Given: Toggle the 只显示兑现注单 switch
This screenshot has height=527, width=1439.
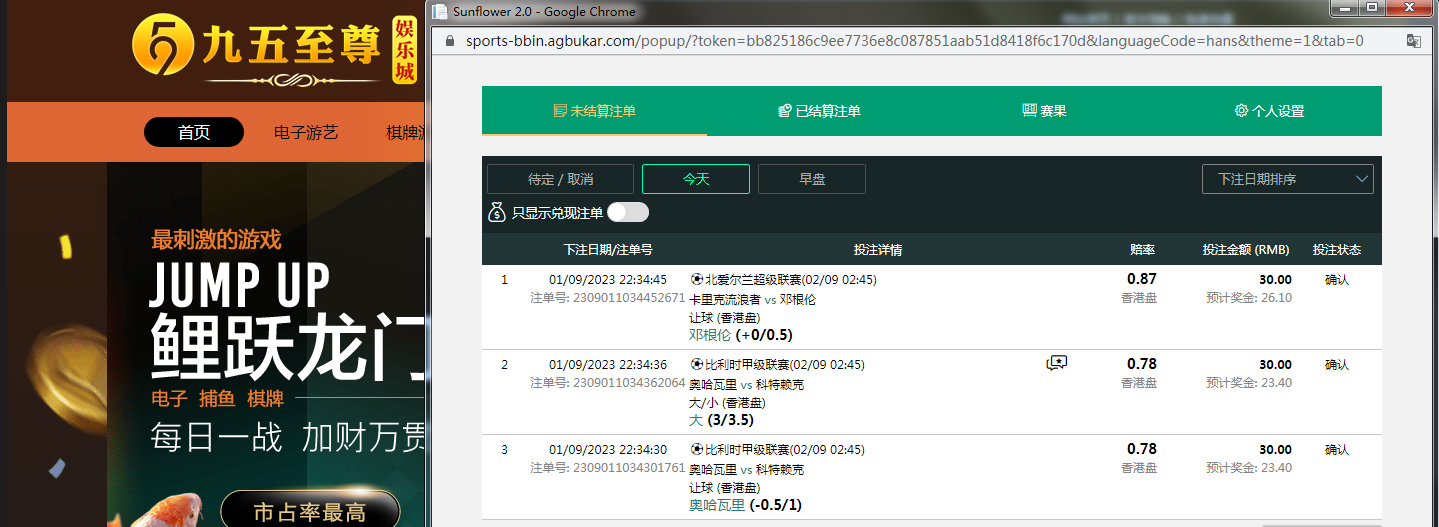Looking at the screenshot, I should pos(628,212).
